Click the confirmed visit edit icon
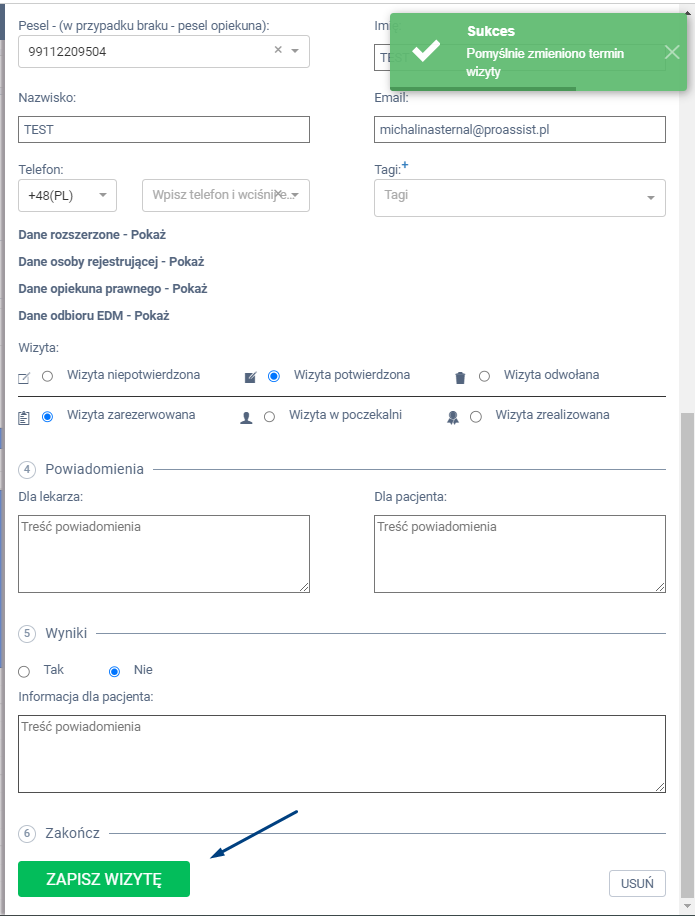 (x=251, y=377)
